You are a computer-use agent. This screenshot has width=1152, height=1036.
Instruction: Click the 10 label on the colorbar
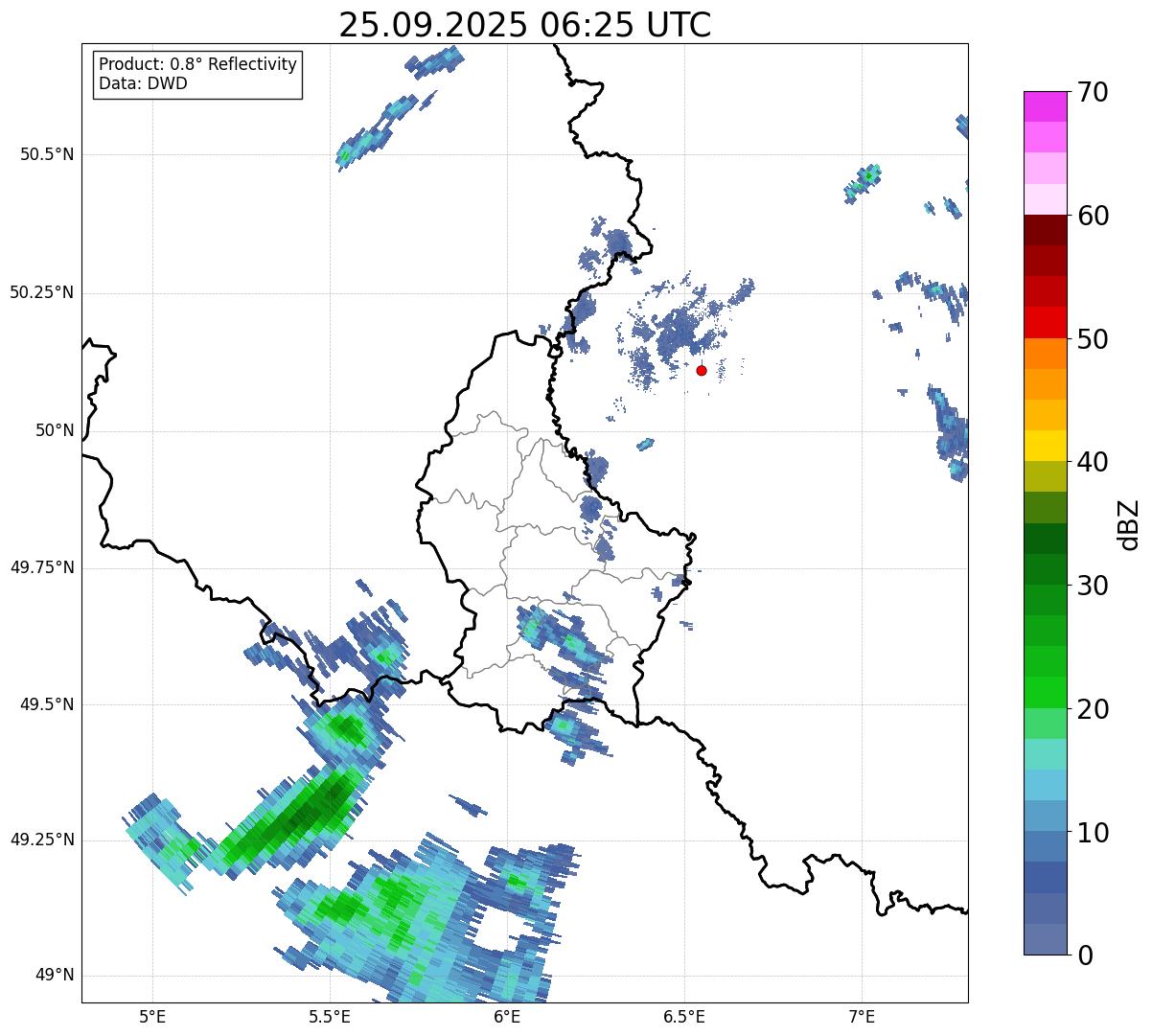[1093, 833]
